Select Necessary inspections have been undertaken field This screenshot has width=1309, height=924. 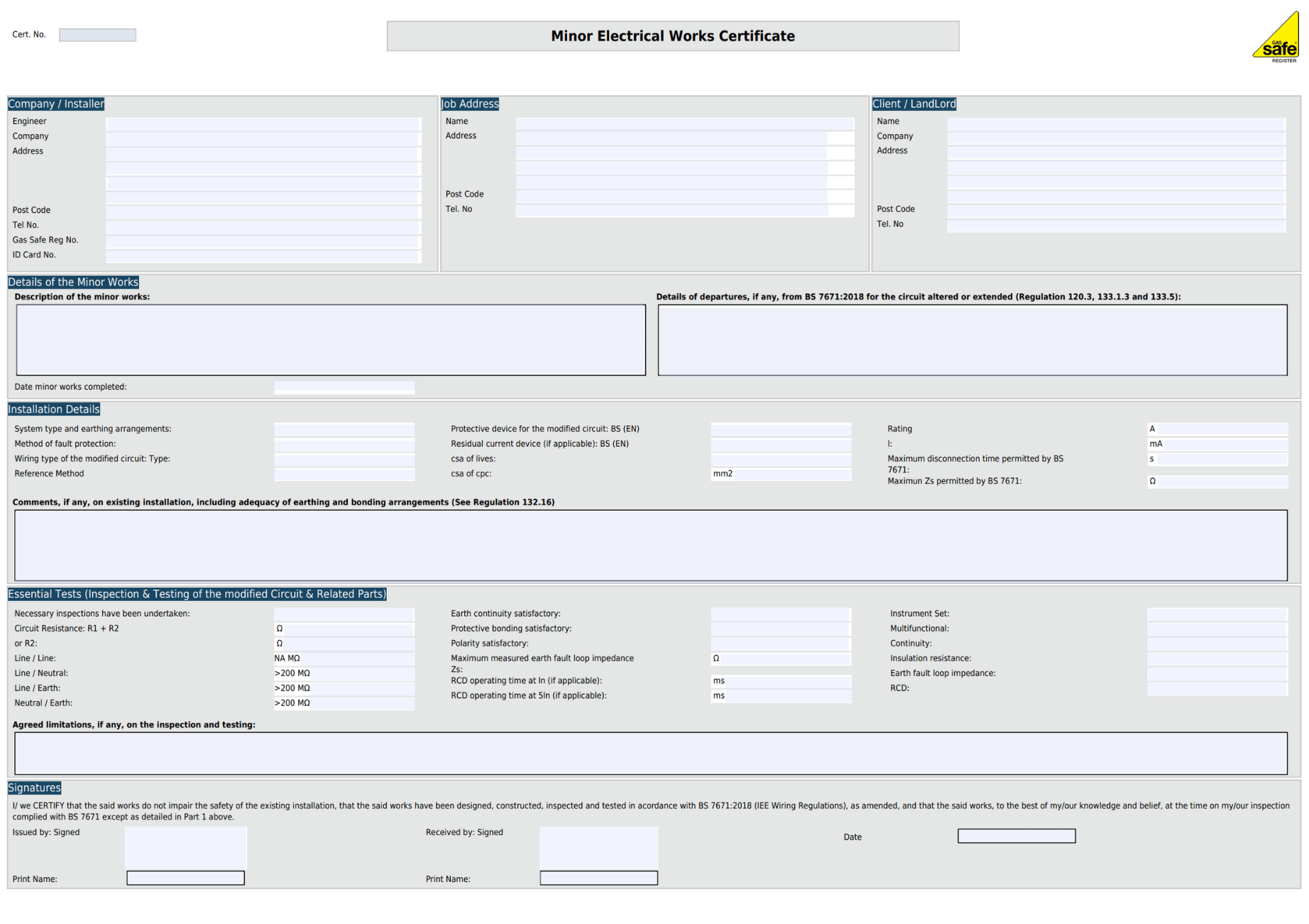pos(344,614)
